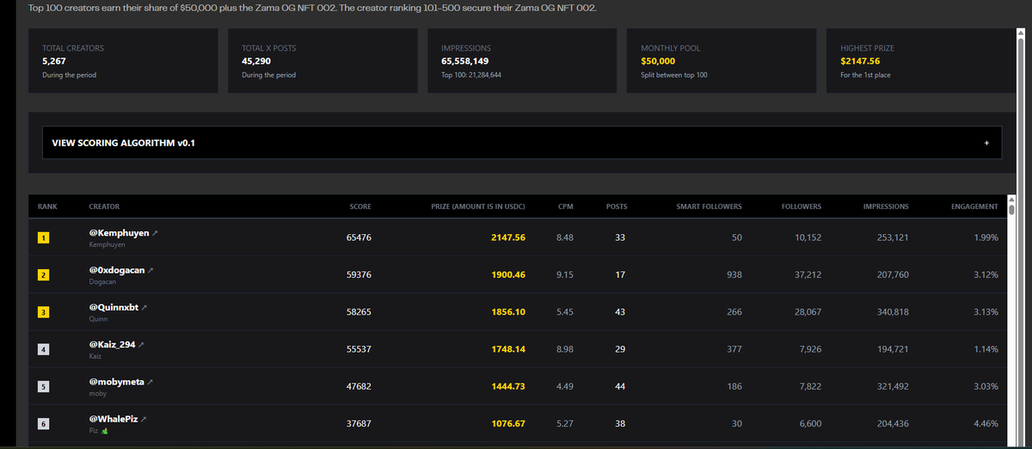1032x449 pixels.
Task: Open profile arrow icon beside @Kaiz_294
Action: click(x=141, y=344)
